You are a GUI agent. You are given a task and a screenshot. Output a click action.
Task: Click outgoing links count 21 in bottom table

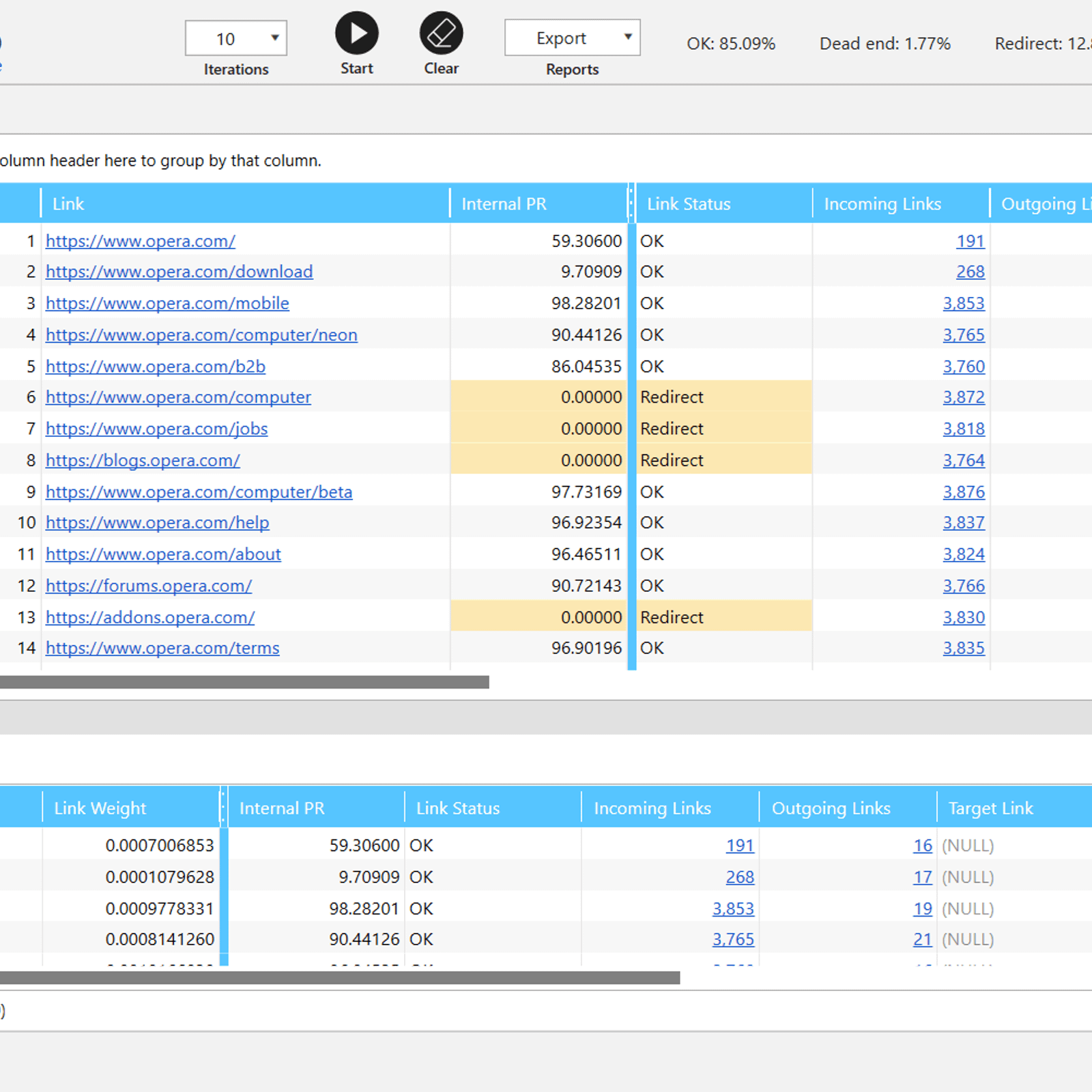[x=923, y=940]
